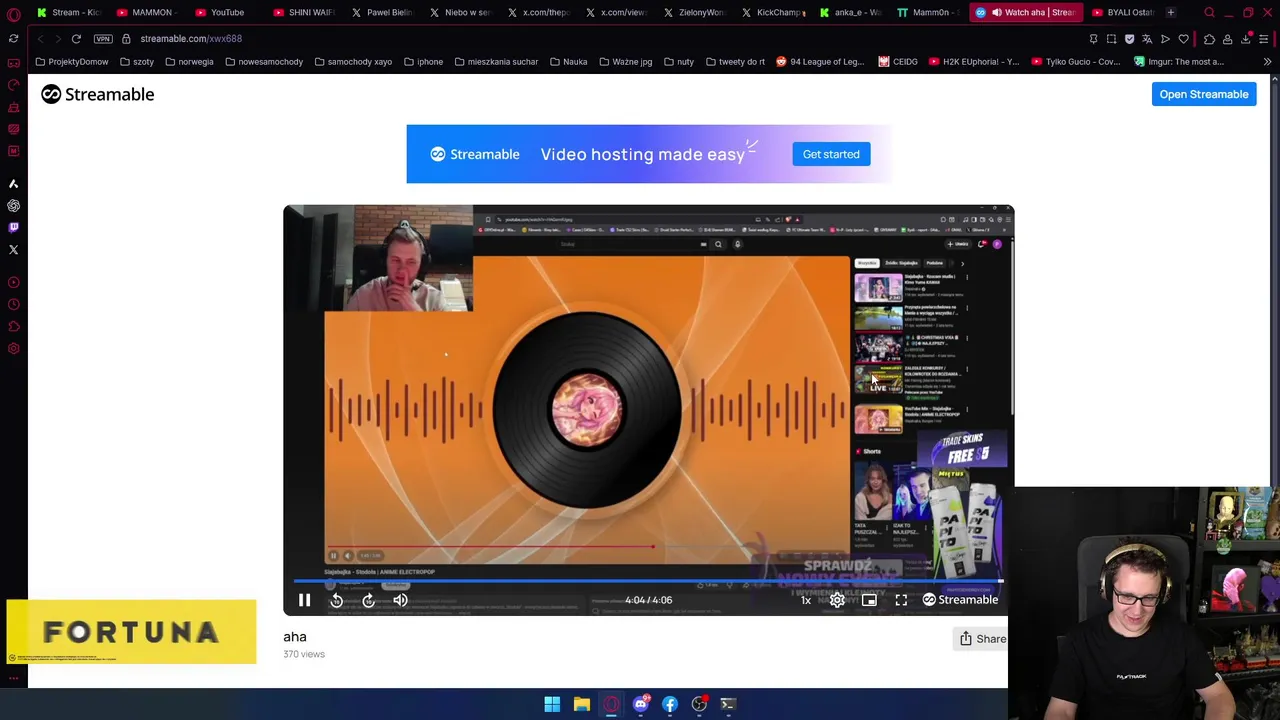1280x720 pixels.
Task: Open the nowesamochody bookmark folder
Action: pyautogui.click(x=264, y=62)
